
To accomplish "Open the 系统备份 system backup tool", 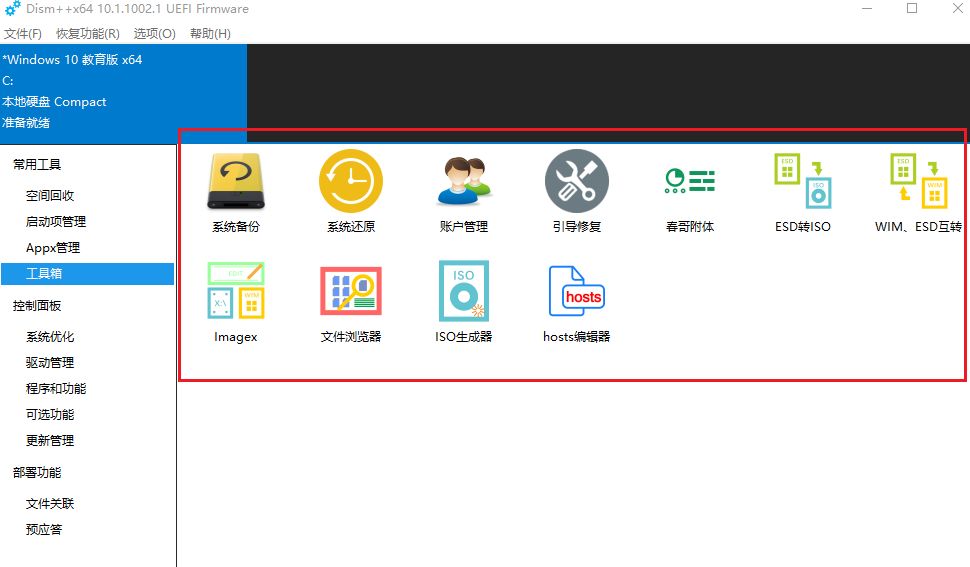I will 236,192.
